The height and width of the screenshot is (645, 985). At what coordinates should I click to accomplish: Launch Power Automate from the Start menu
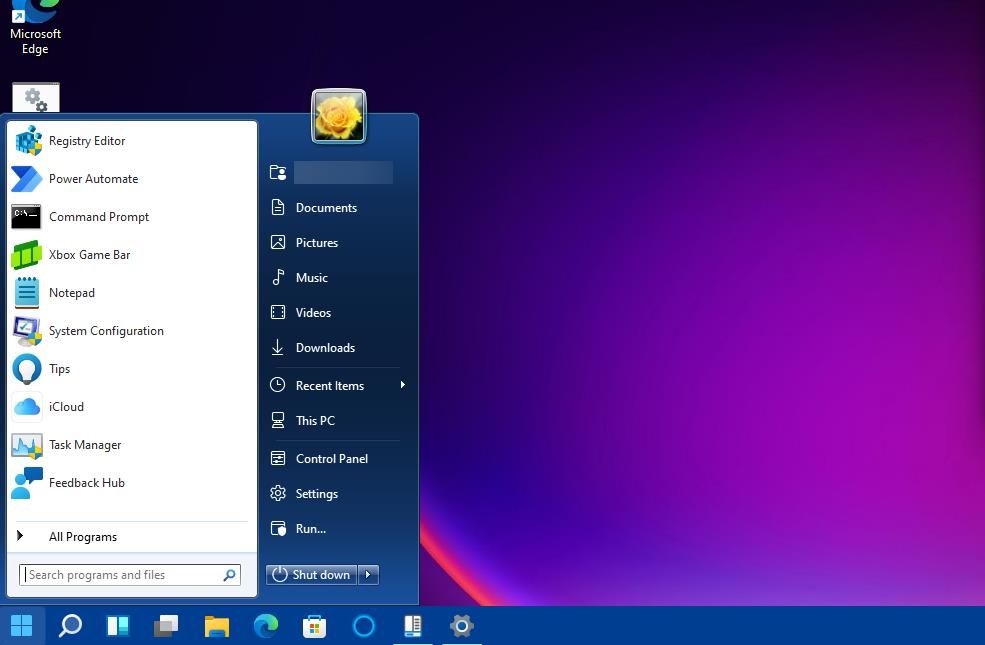(93, 179)
